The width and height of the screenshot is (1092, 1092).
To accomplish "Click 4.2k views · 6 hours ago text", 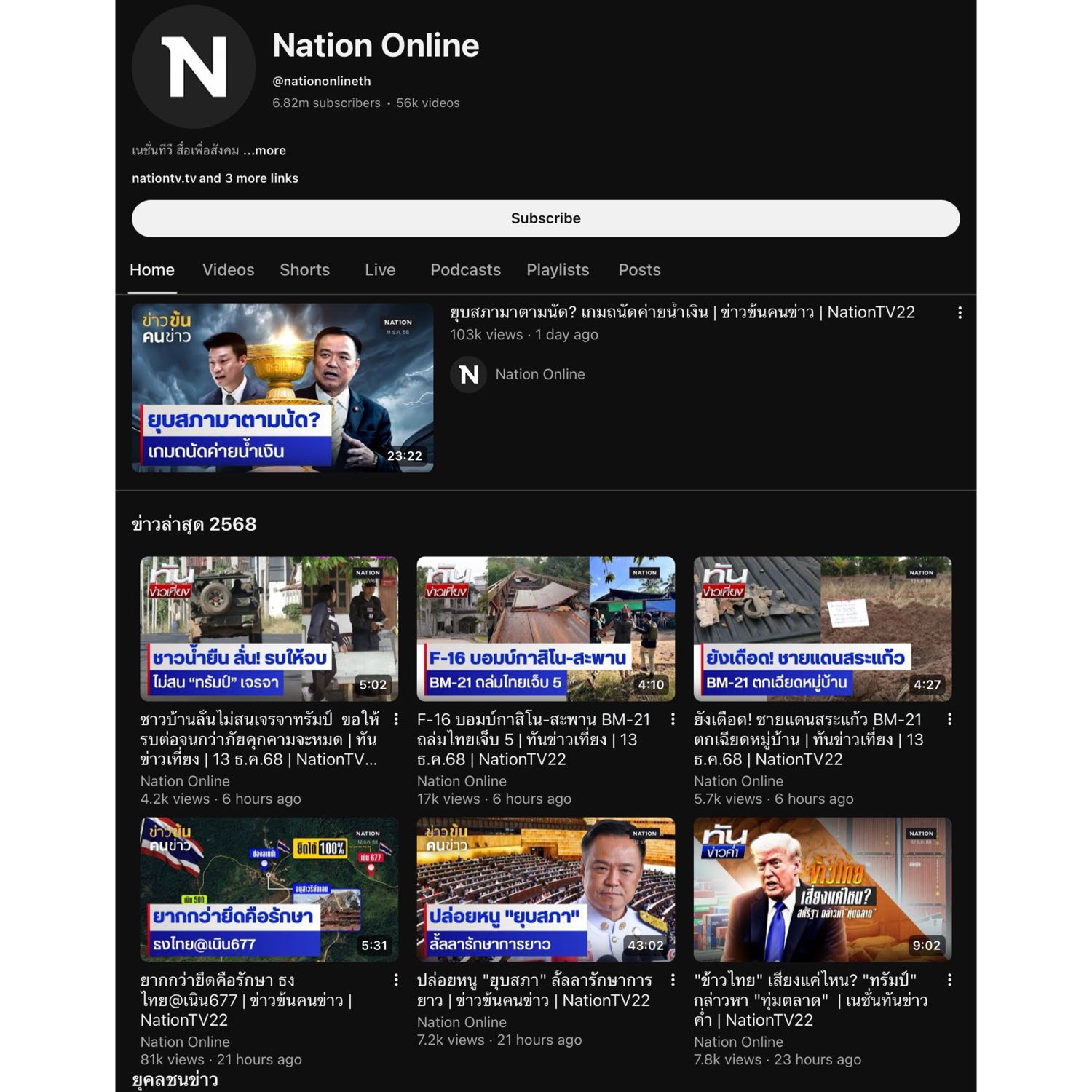I will tap(221, 799).
